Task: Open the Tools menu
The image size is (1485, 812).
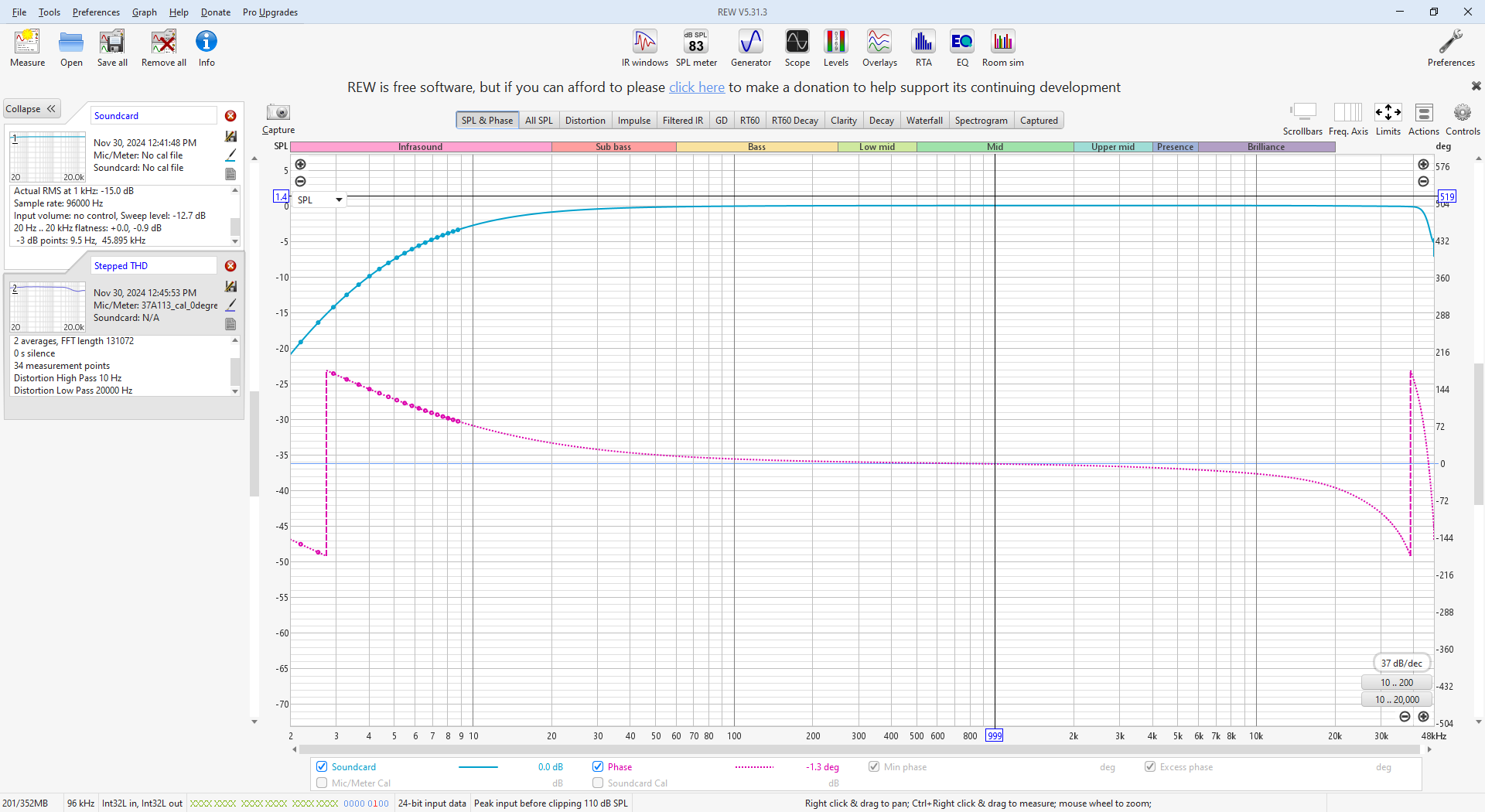Action: 49,12
